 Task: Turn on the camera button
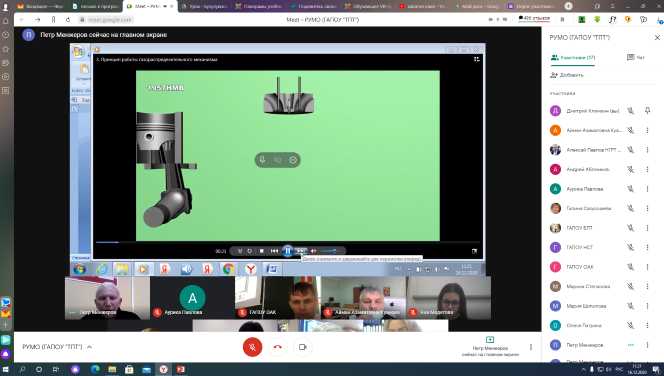coord(303,347)
